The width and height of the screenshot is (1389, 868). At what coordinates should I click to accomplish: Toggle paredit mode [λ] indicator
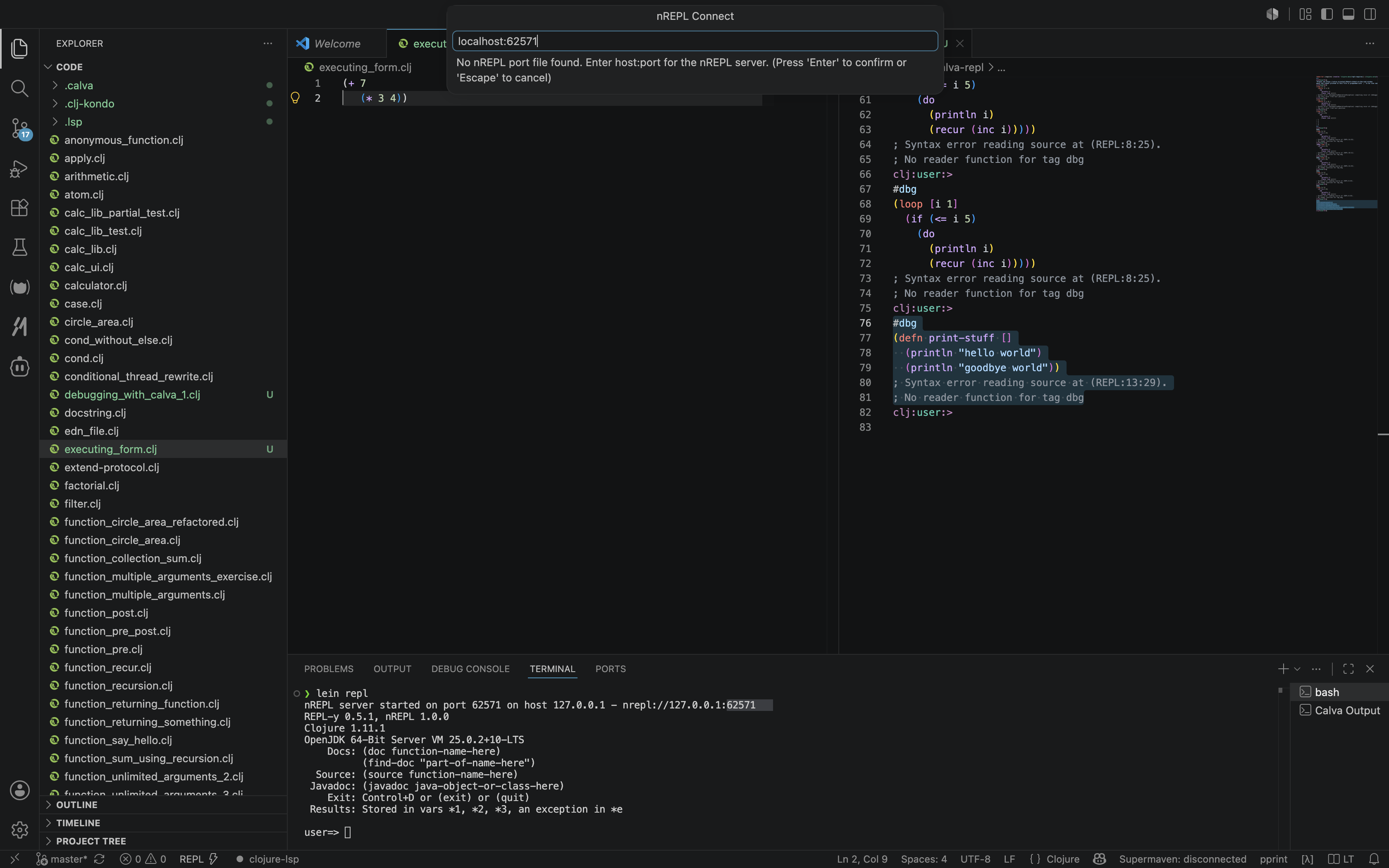pyautogui.click(x=1307, y=859)
